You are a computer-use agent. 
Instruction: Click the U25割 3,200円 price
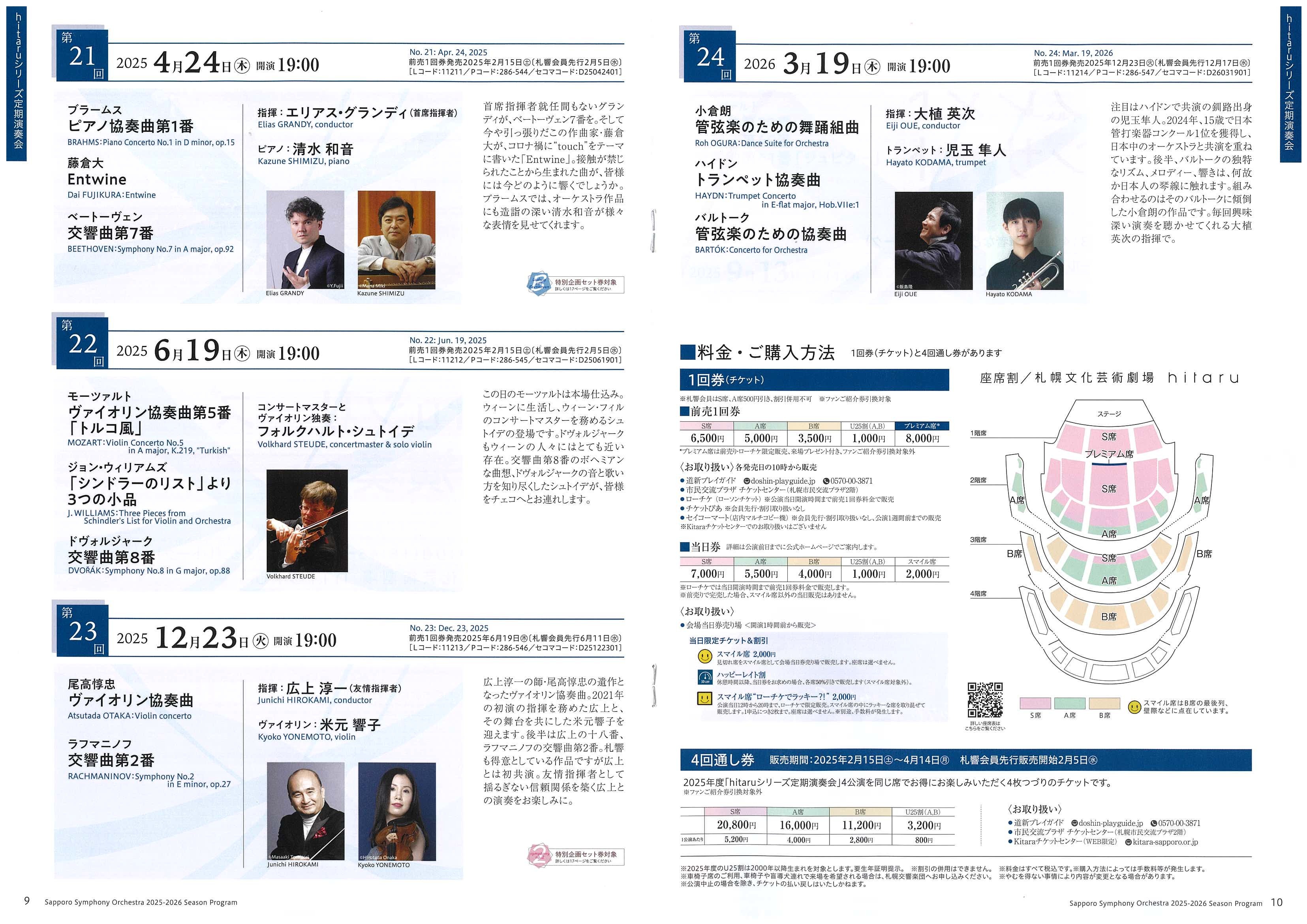click(x=923, y=825)
